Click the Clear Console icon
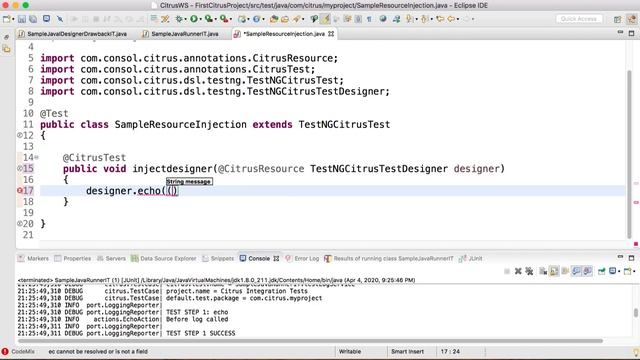Viewport: 640px width, 360px height. point(543,271)
